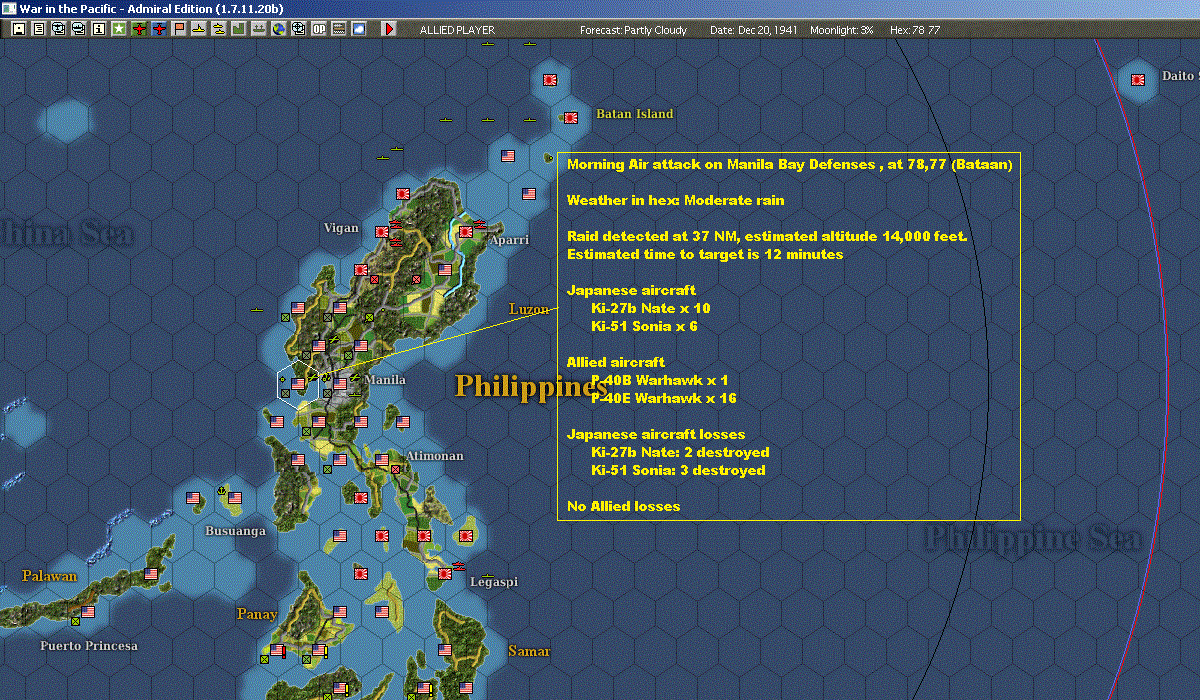Click 'Forecast: Partly Cloudy' in status bar

coord(634,30)
